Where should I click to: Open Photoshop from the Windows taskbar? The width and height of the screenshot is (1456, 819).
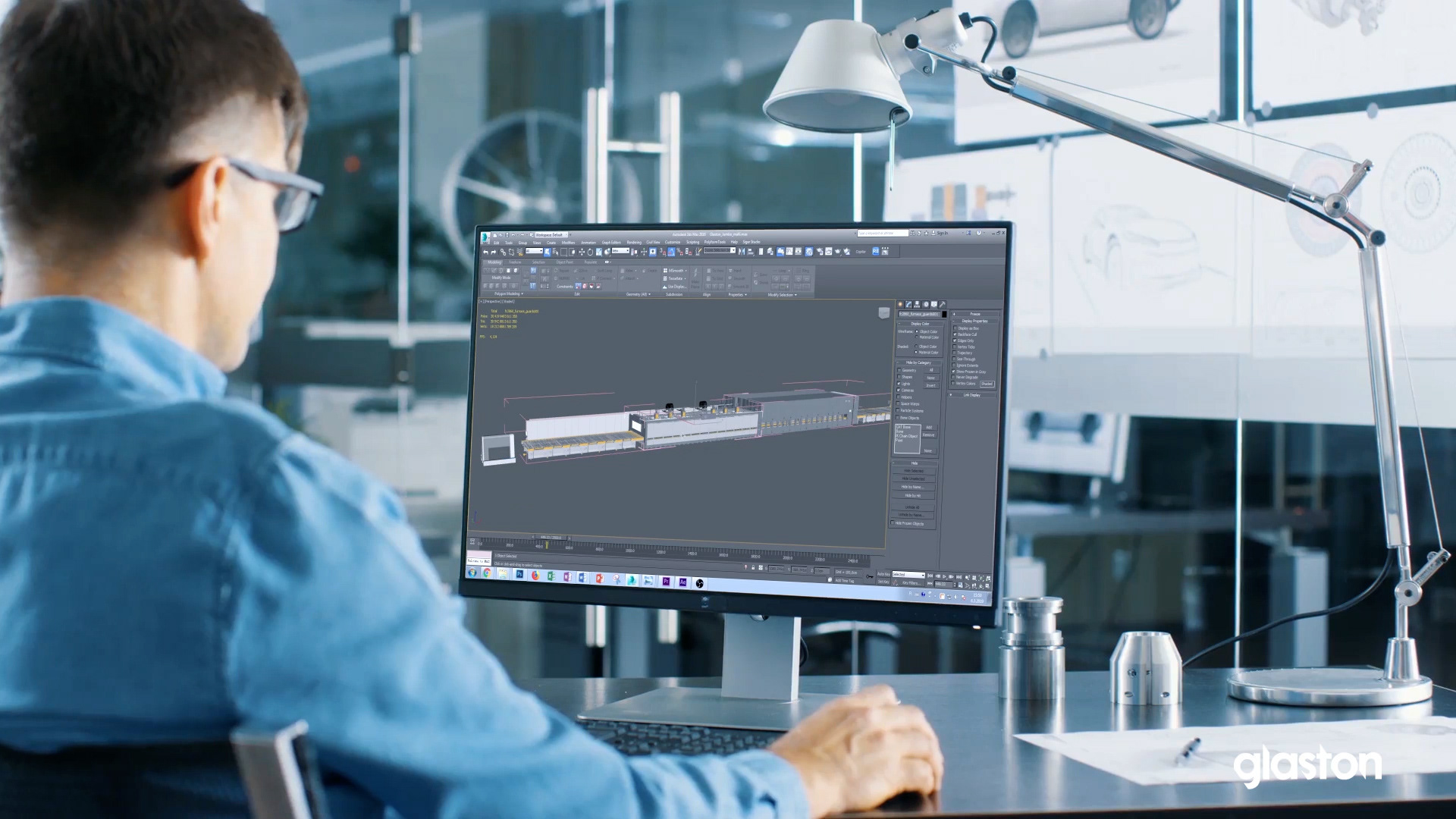(519, 574)
